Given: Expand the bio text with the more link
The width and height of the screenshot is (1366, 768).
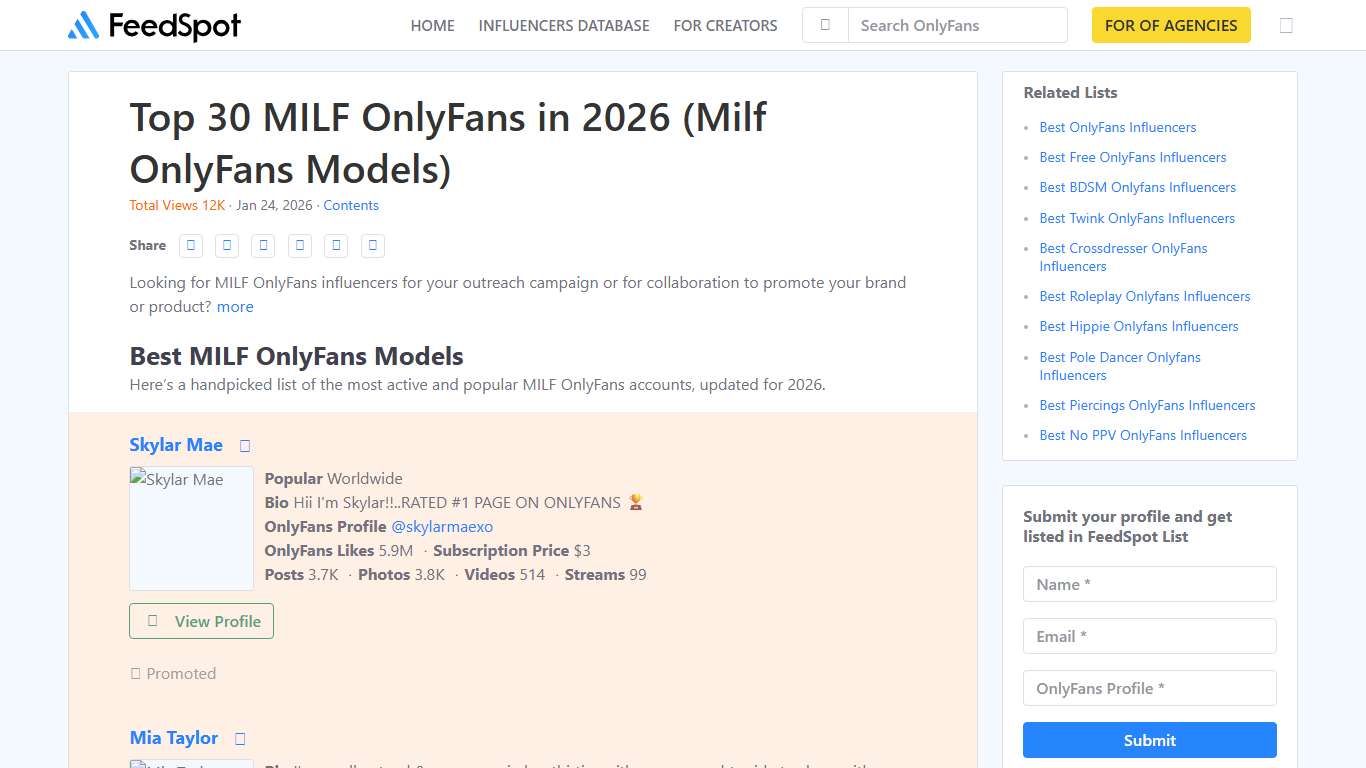Looking at the screenshot, I should click(x=235, y=307).
